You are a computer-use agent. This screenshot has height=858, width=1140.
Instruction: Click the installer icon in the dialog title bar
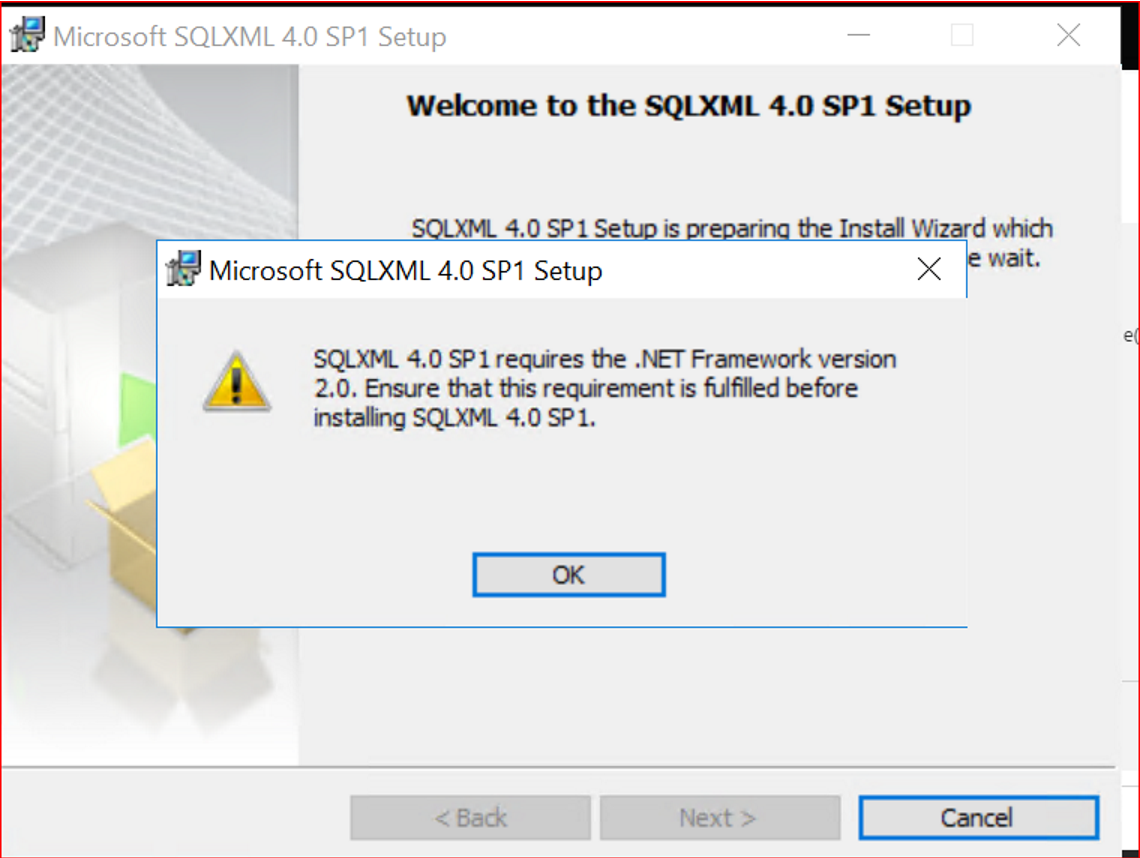[x=184, y=270]
